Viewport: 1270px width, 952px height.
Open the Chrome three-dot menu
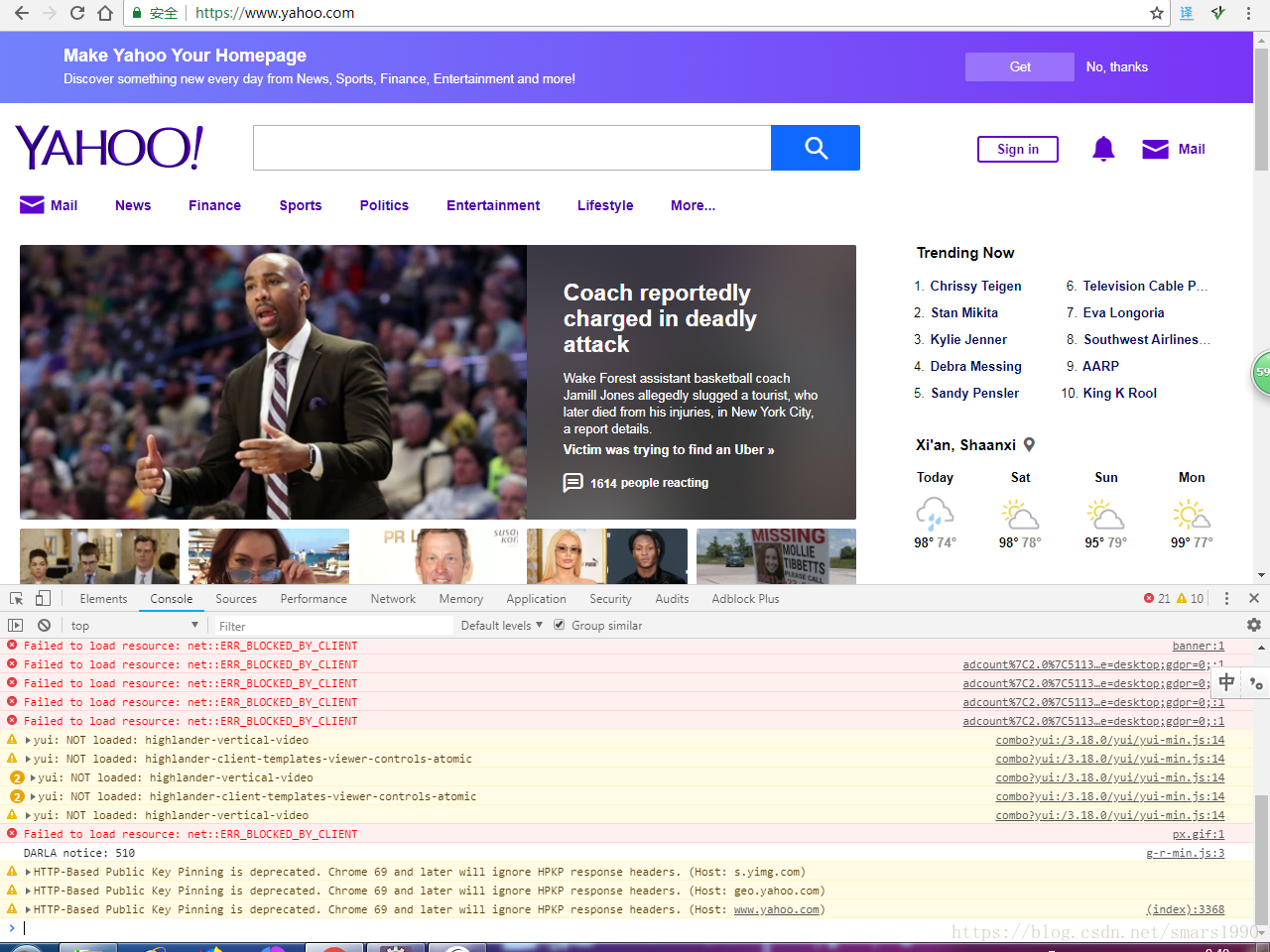1248,13
